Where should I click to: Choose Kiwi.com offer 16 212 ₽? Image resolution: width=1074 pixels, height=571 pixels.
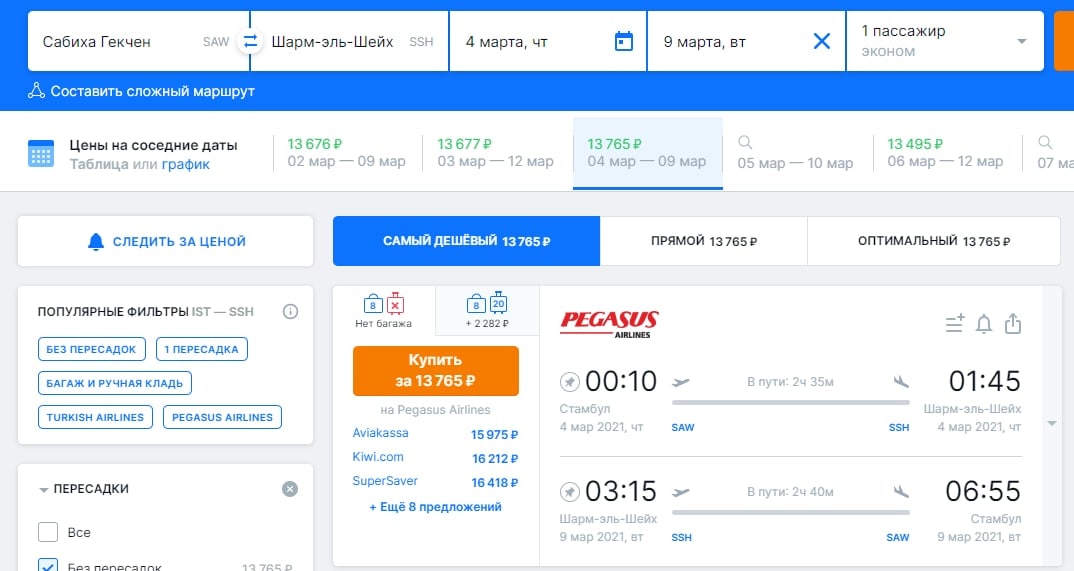point(436,457)
